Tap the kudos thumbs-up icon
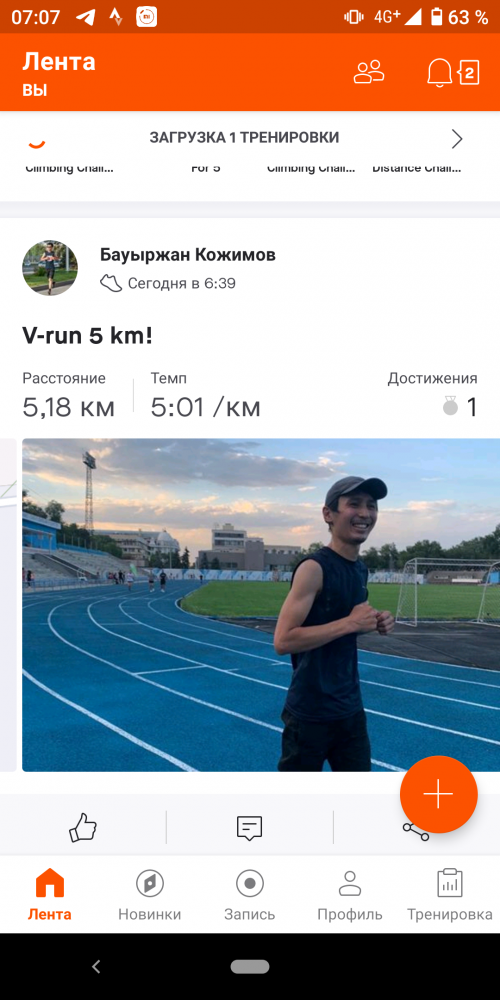 [x=83, y=828]
